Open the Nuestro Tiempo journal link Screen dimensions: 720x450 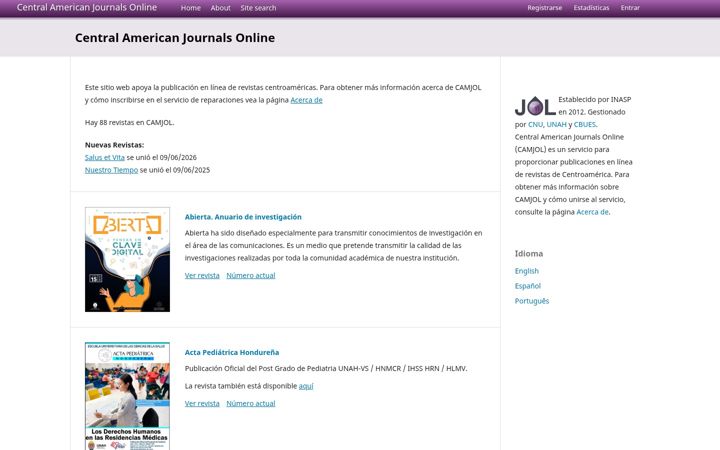(x=111, y=170)
